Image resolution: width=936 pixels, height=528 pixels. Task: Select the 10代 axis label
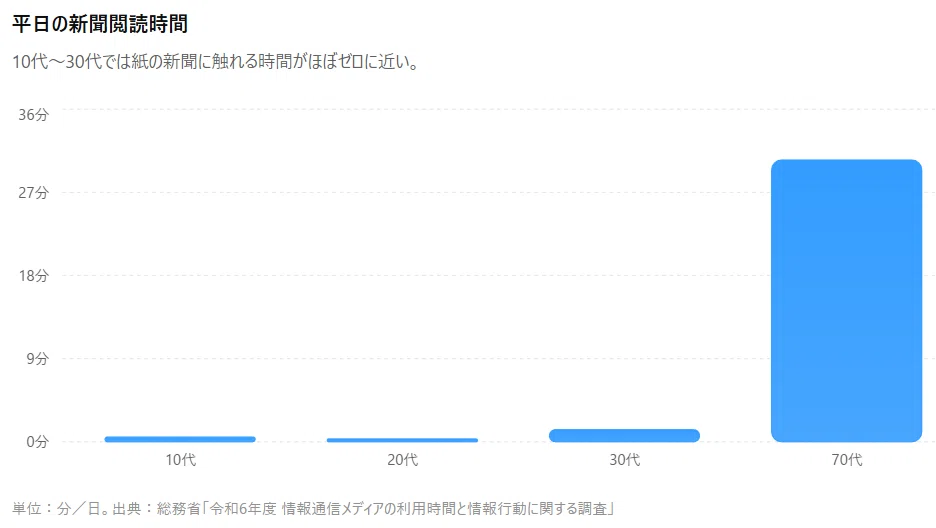coord(180,460)
